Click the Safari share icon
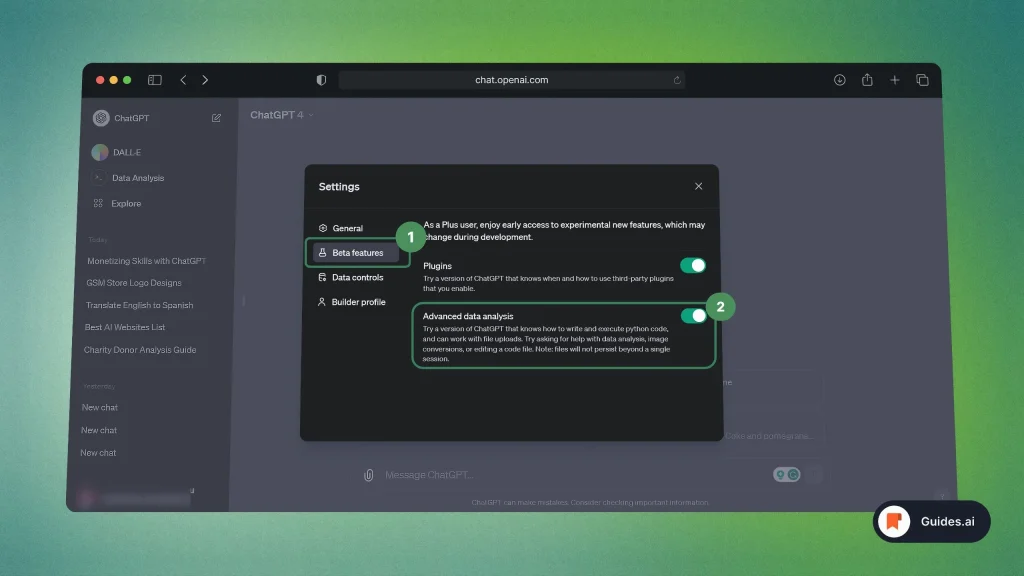This screenshot has height=576, width=1024. tap(867, 80)
